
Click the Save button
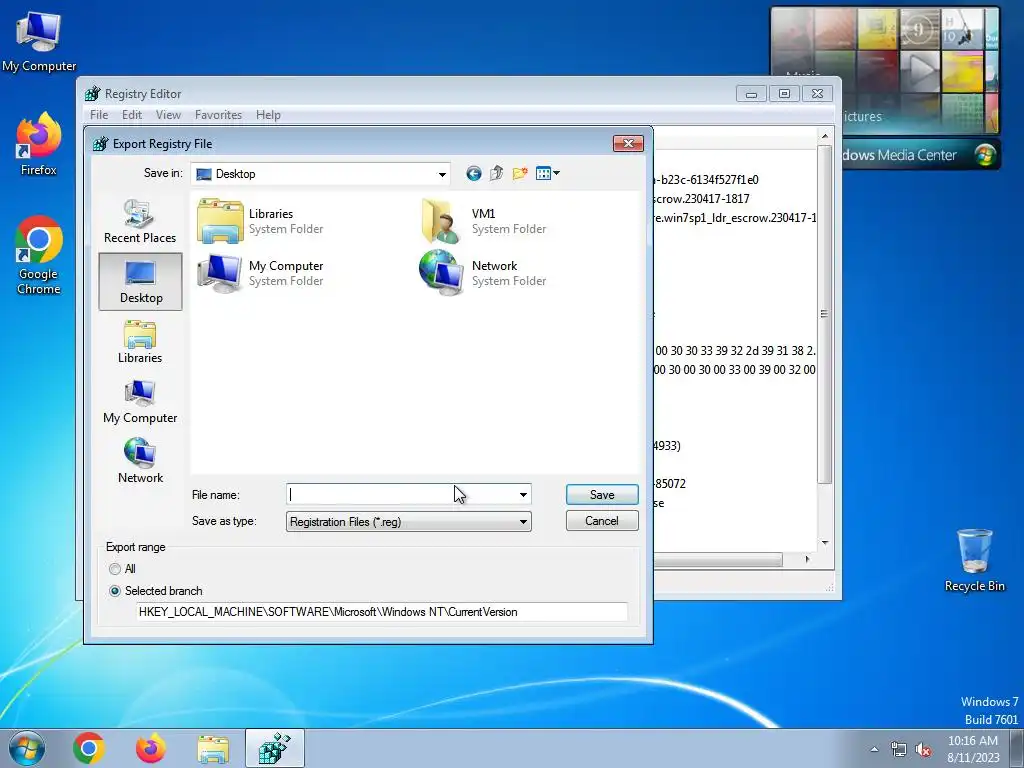[602, 495]
